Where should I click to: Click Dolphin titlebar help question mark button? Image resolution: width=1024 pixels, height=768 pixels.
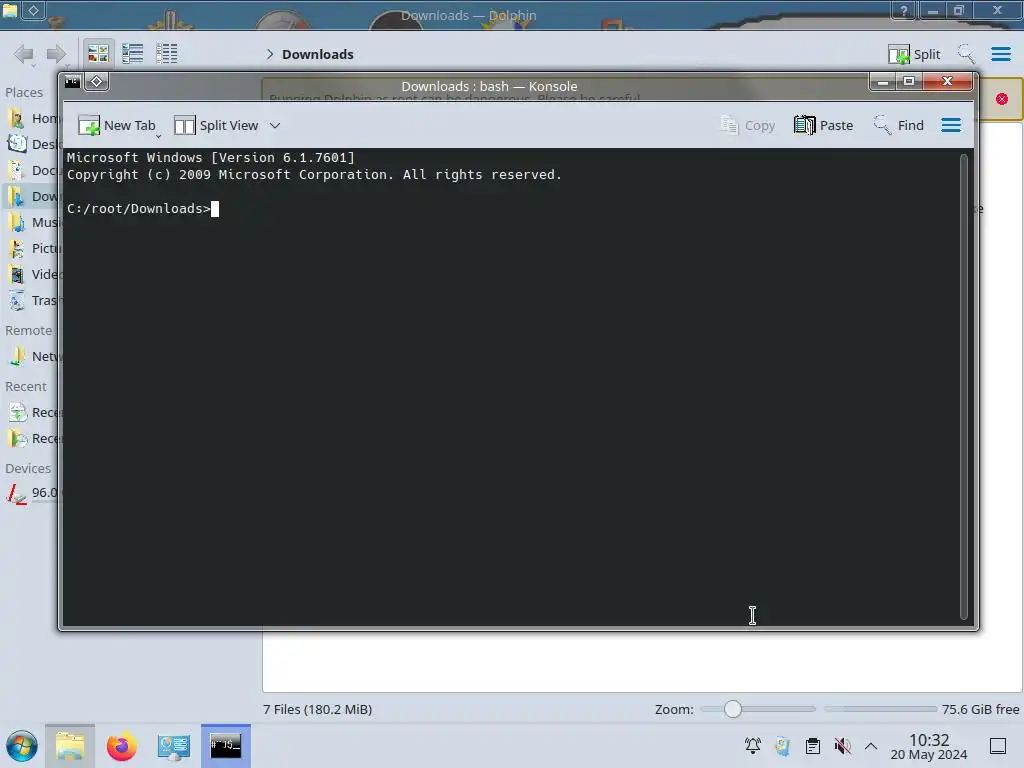[903, 10]
